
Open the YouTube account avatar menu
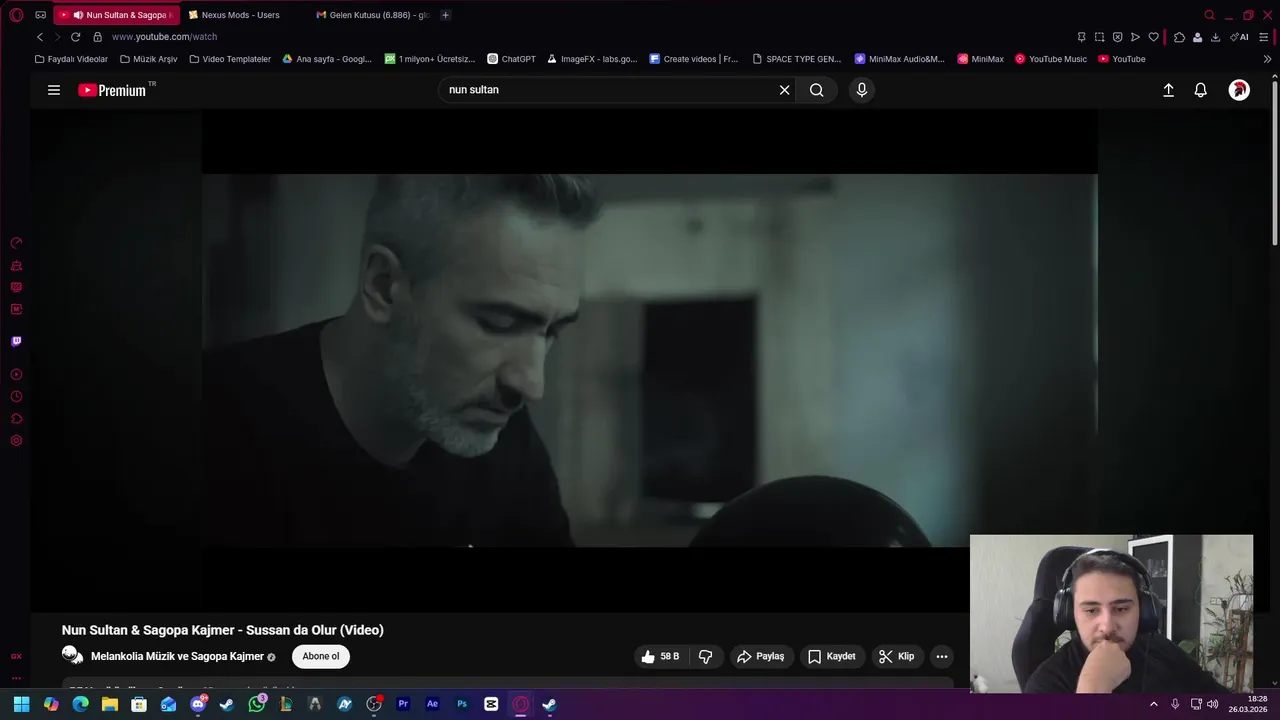1239,90
